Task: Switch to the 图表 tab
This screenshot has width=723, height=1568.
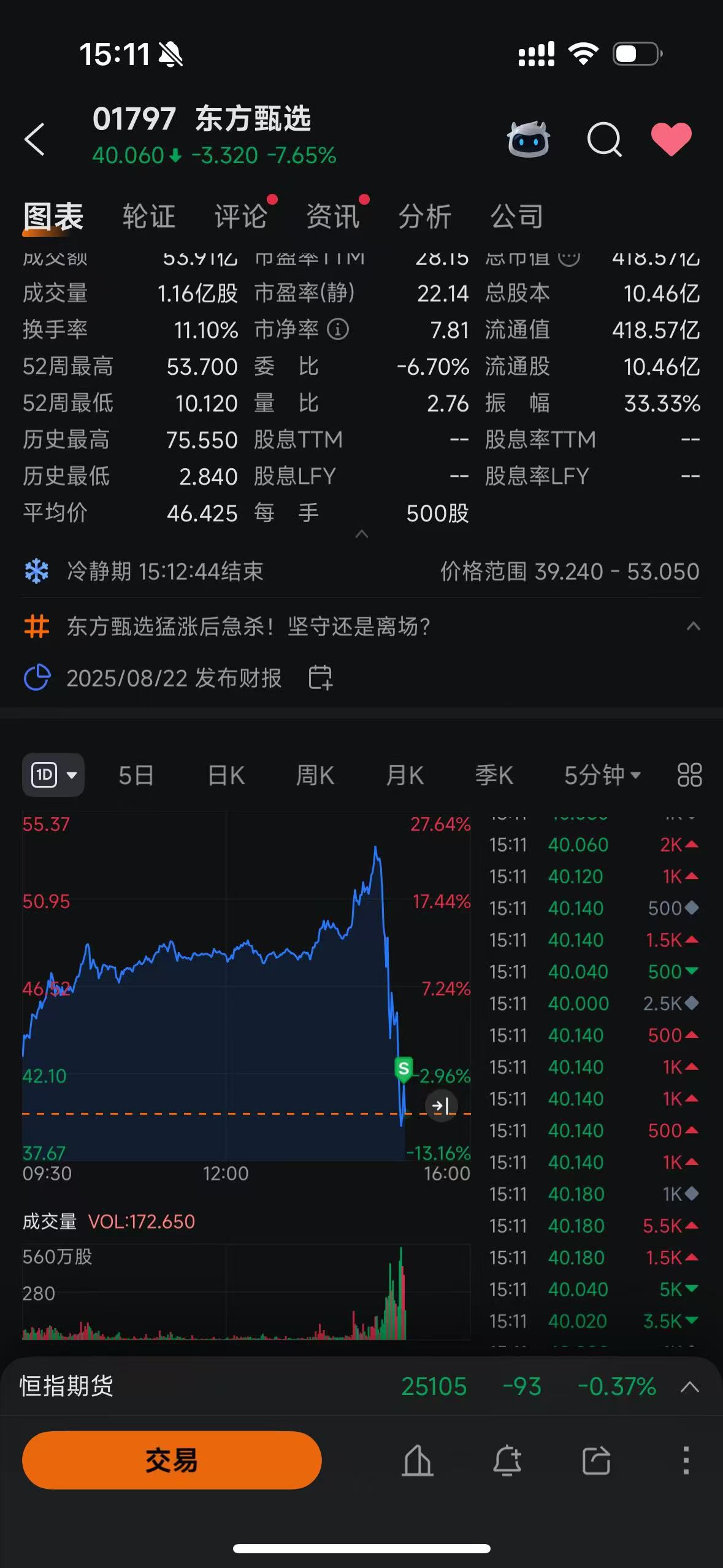Action: 53,217
